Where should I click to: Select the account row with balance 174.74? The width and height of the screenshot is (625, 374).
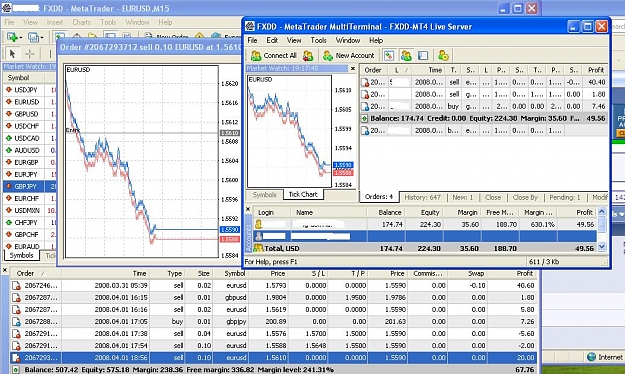coord(425,224)
